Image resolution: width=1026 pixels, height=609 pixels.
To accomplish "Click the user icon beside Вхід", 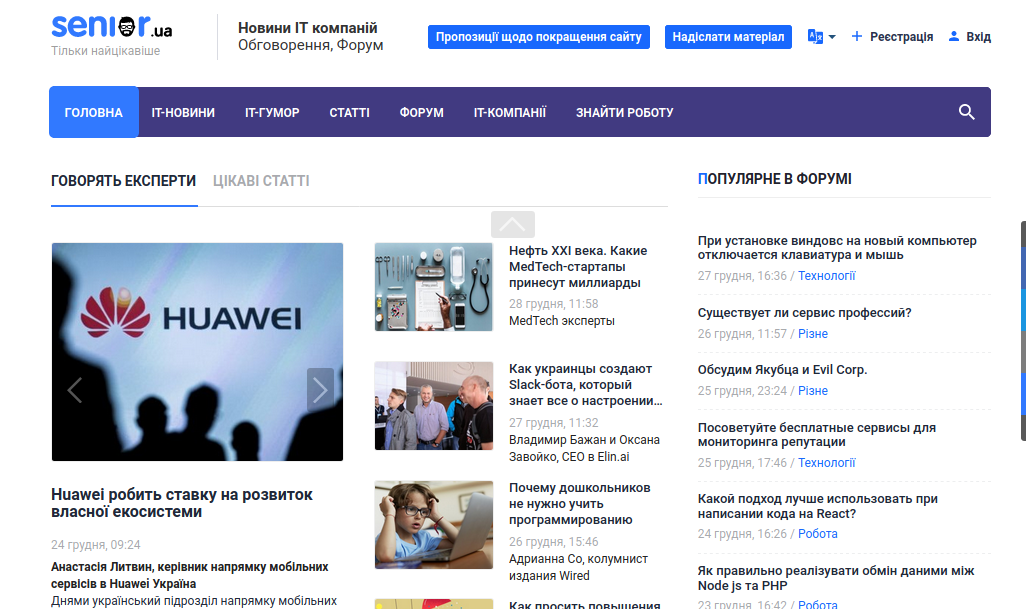I will tap(954, 36).
